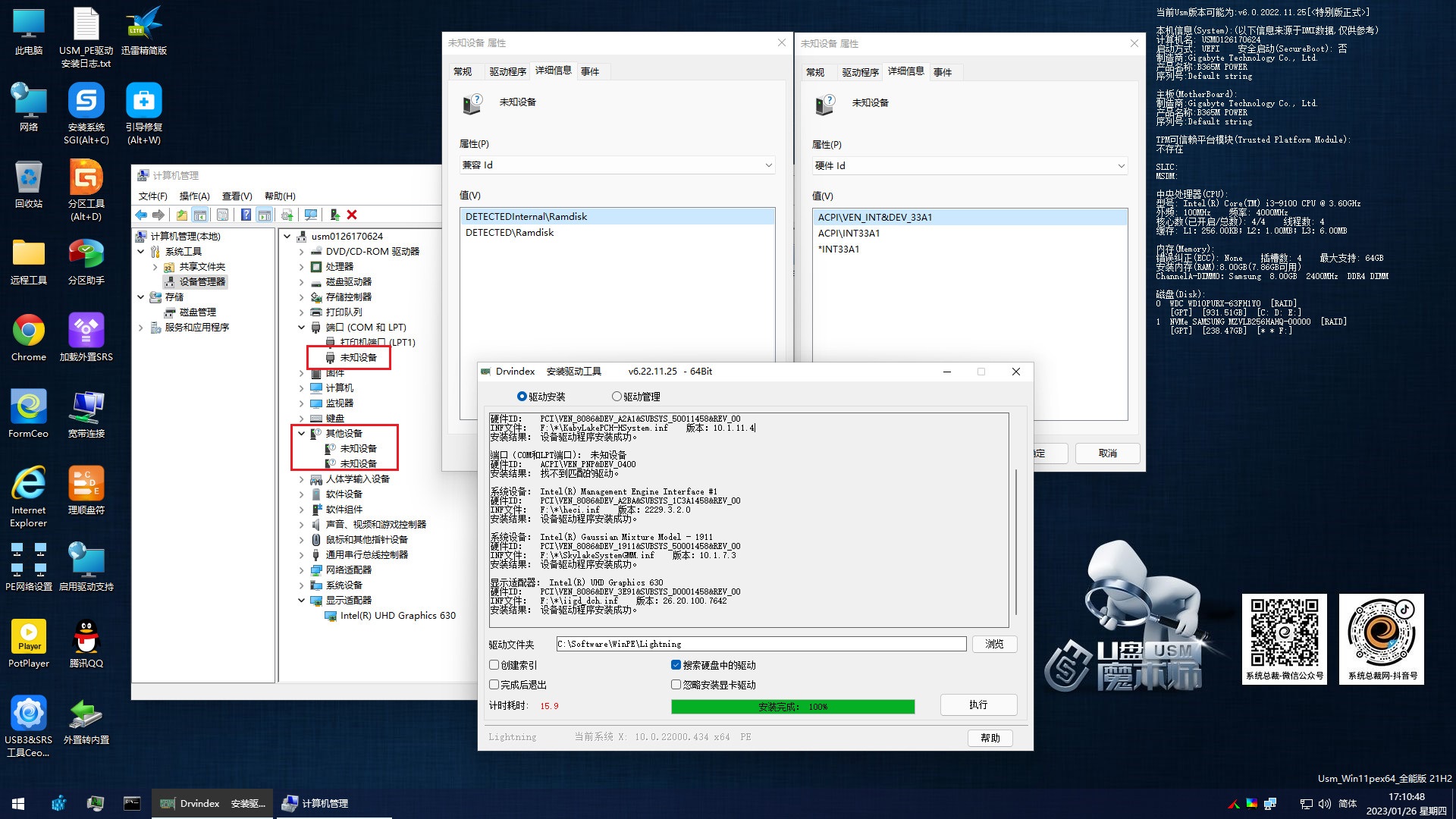Open the 帮助(H) menu in 计算机管理
This screenshot has height=819, width=1456.
280,196
